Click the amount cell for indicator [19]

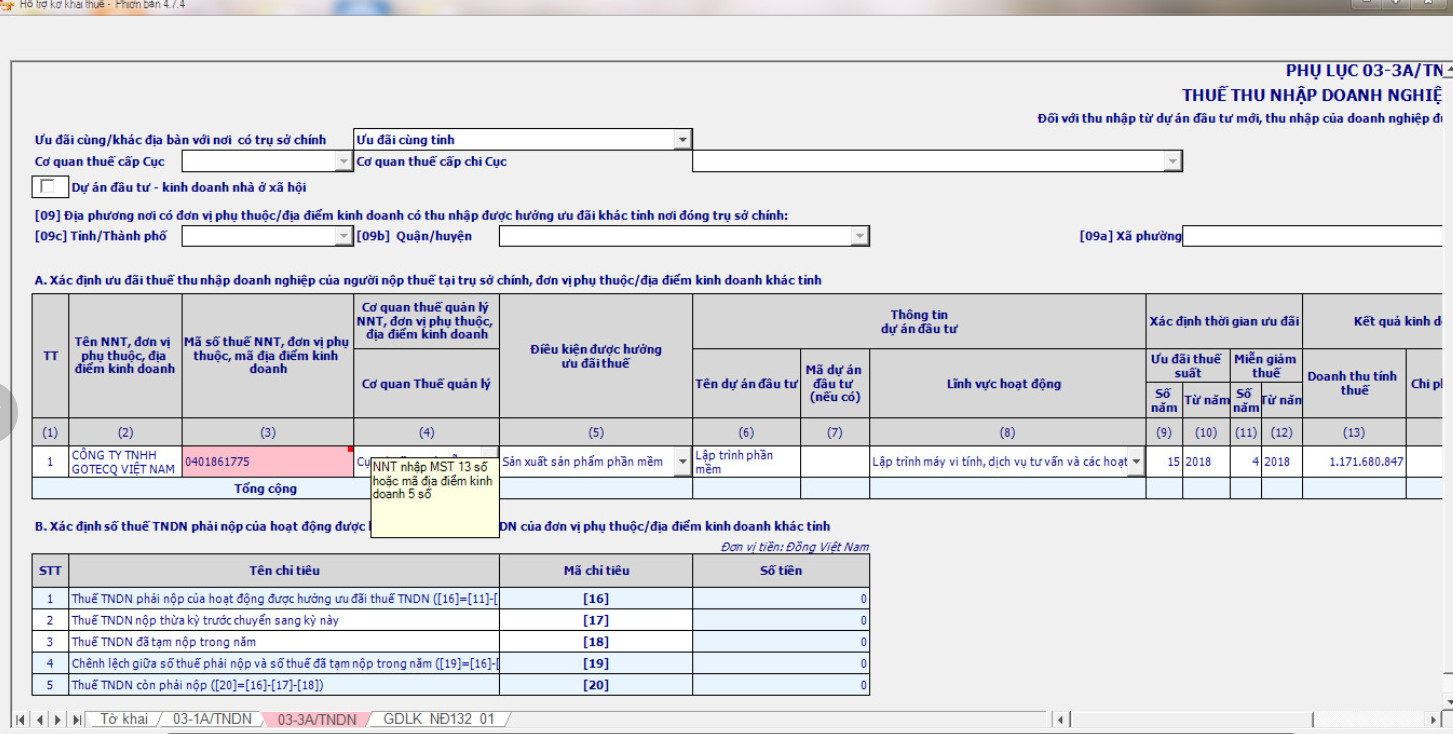tap(781, 664)
